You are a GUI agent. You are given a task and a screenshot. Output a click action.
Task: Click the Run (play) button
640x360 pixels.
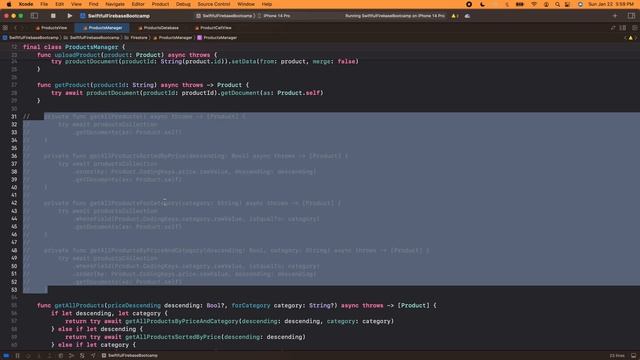(x=69, y=16)
